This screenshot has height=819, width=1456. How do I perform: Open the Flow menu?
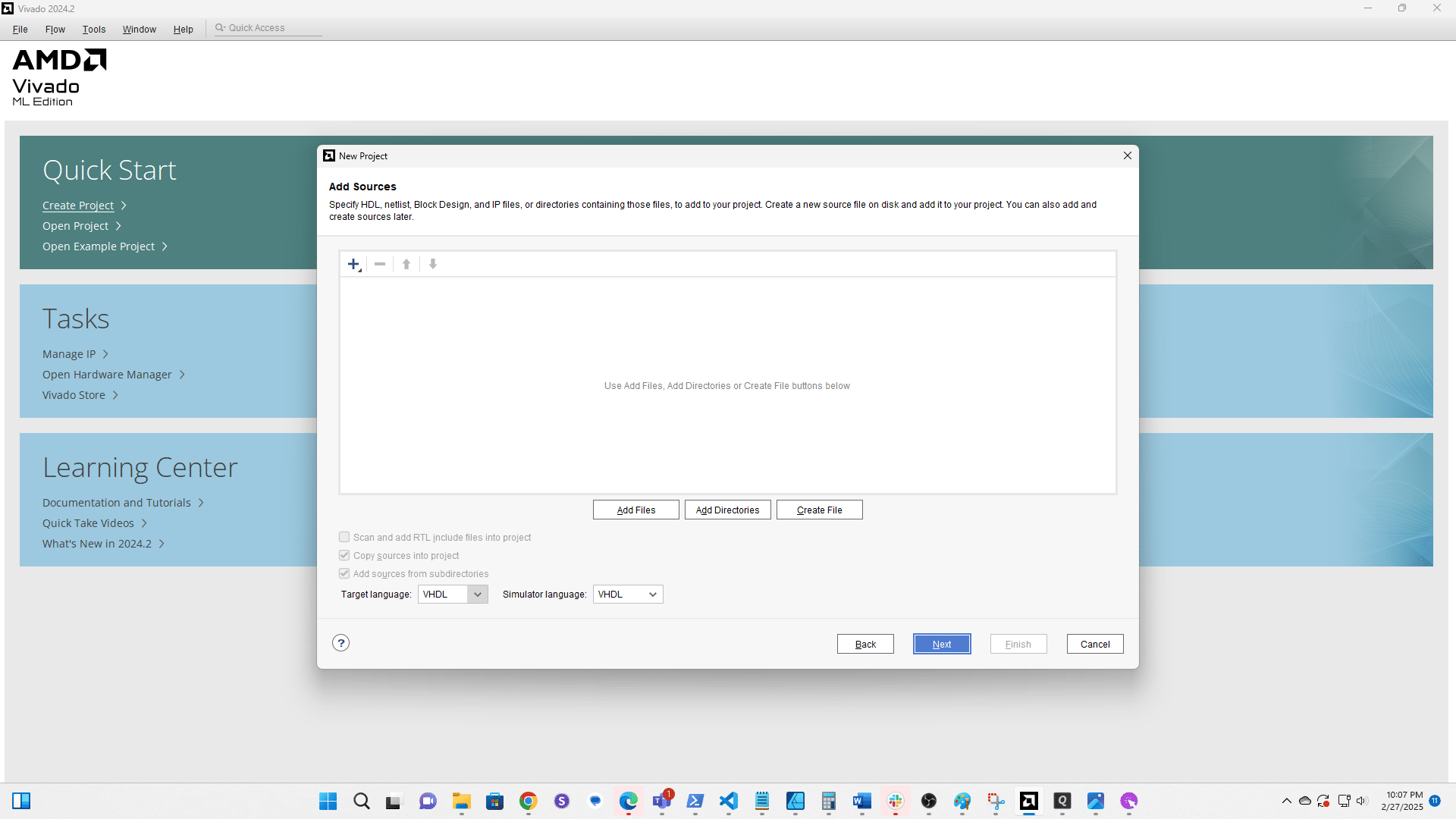55,29
